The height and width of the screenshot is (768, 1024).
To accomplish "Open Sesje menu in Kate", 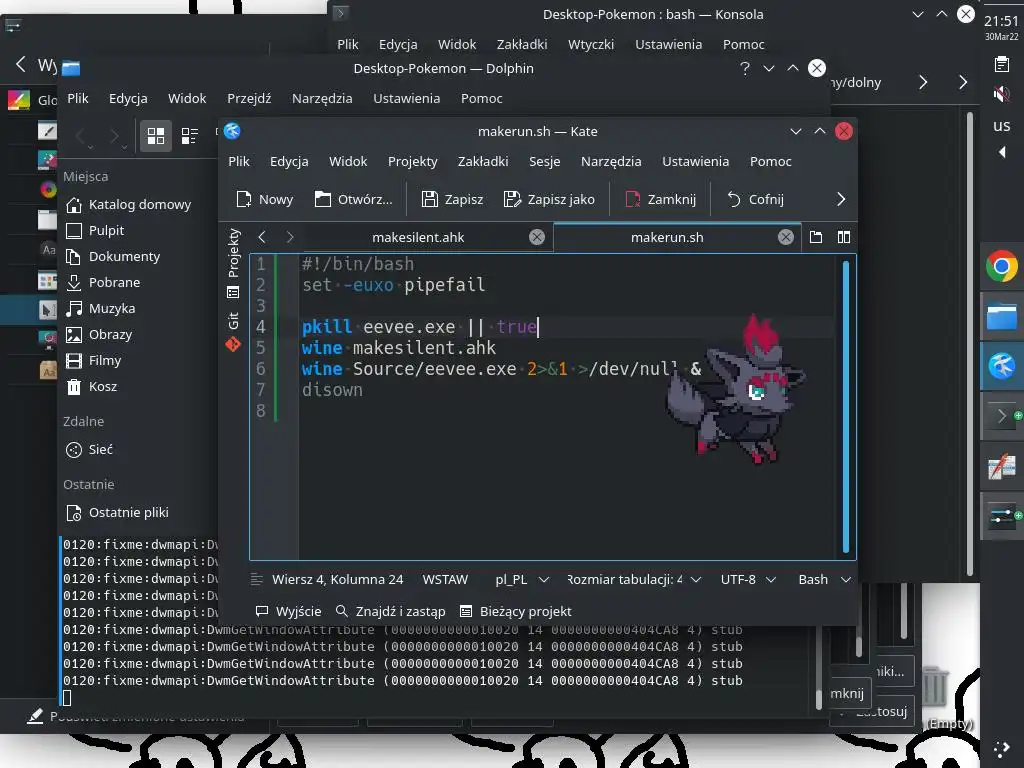I will (x=545, y=161).
